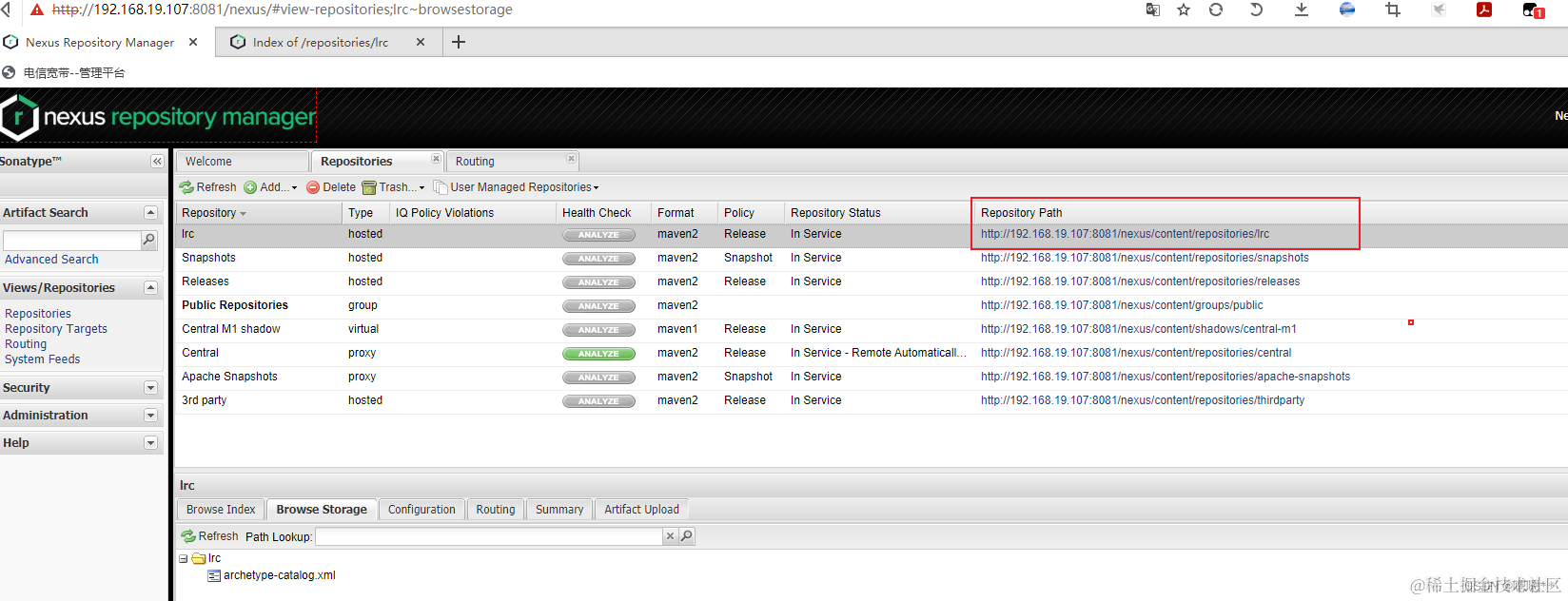Select the 3rd party repository row
1568x601 pixels.
[872, 400]
